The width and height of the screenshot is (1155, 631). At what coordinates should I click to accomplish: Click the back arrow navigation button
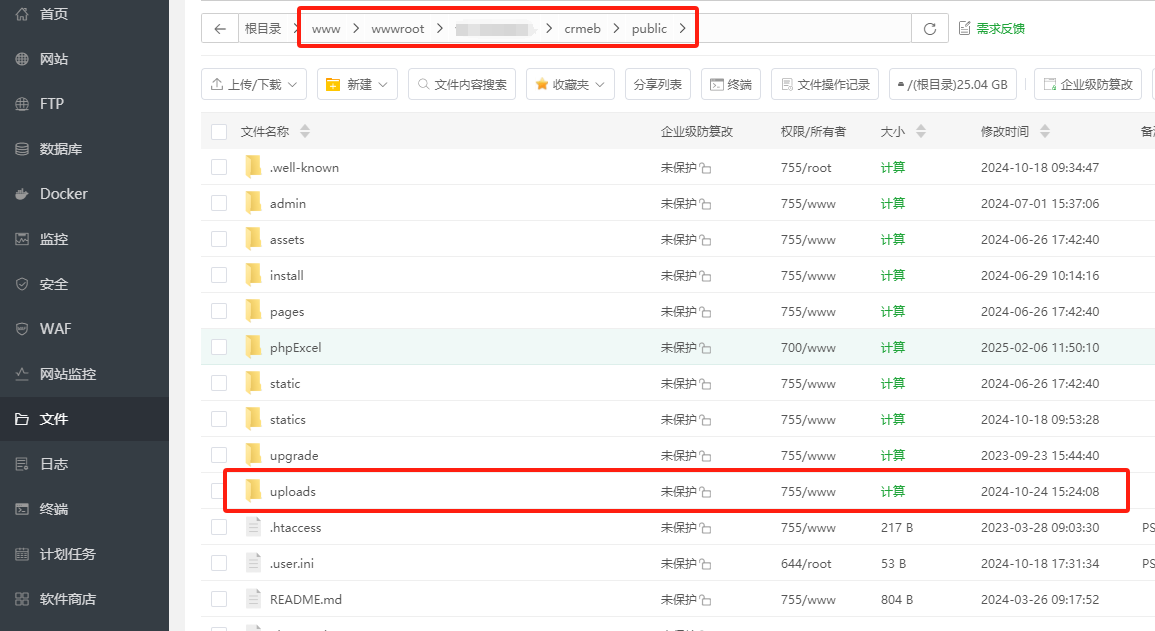219,29
